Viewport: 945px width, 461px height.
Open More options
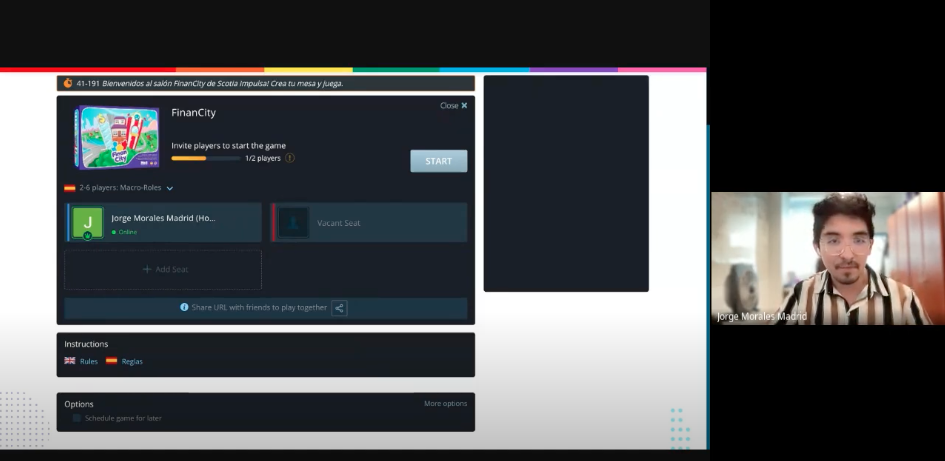coord(445,404)
